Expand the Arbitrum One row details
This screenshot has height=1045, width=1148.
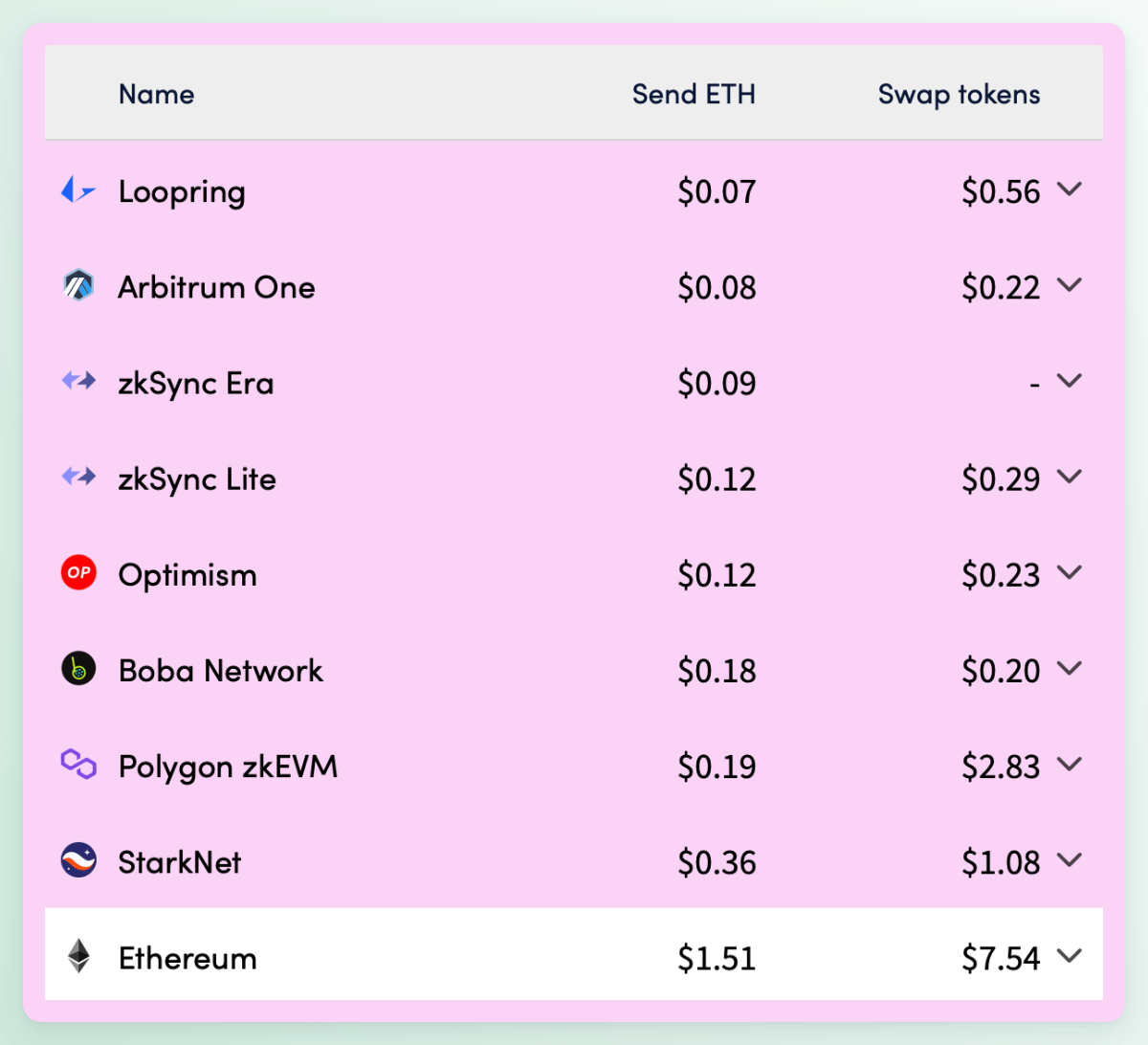tap(1070, 285)
